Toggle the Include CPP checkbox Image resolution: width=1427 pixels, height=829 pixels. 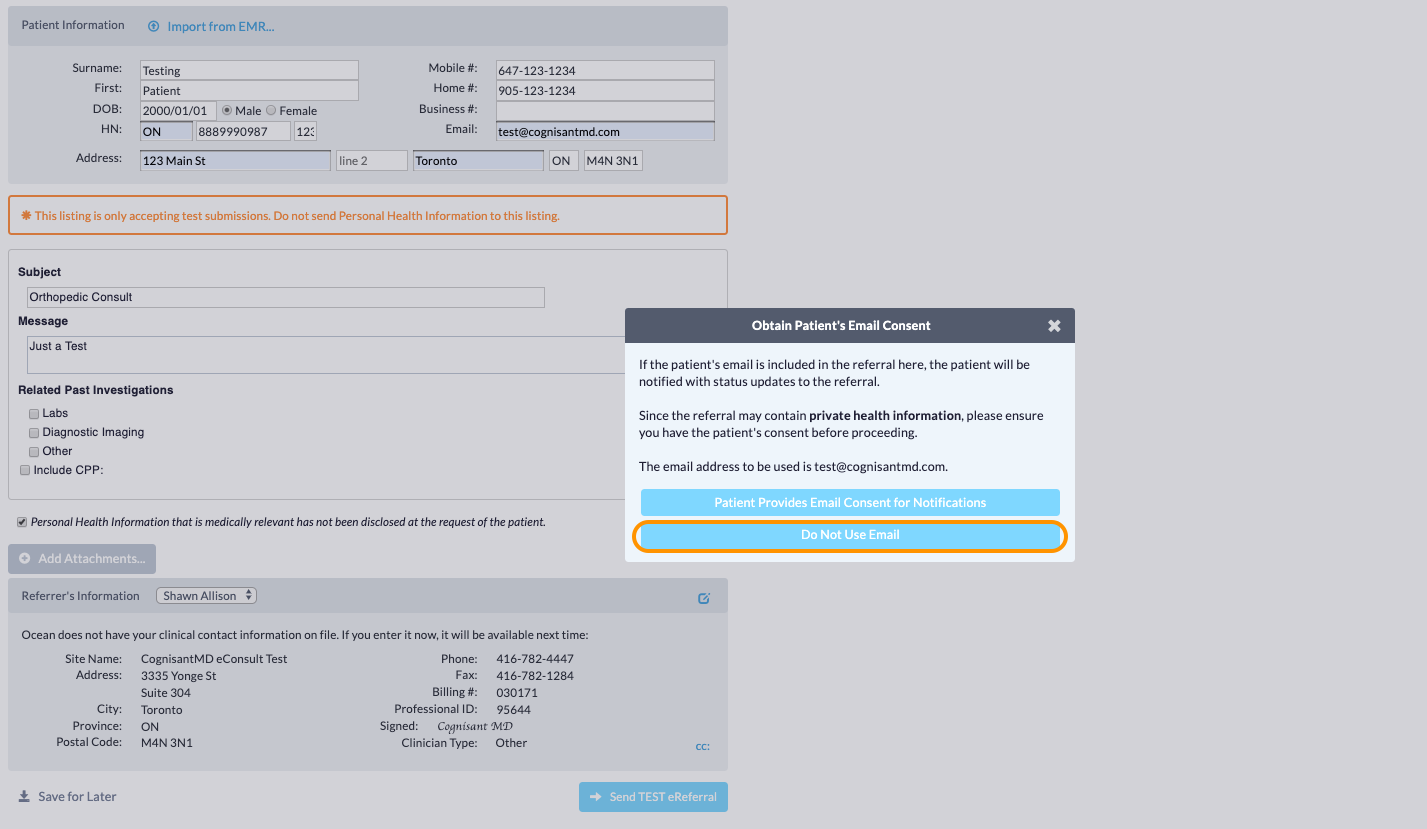(25, 470)
